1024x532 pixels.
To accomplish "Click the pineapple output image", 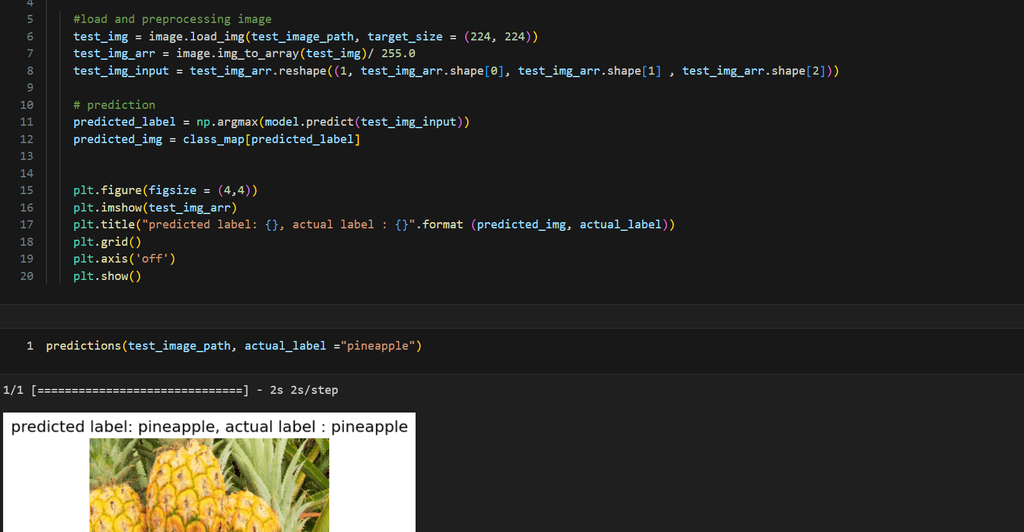I will pyautogui.click(x=209, y=485).
